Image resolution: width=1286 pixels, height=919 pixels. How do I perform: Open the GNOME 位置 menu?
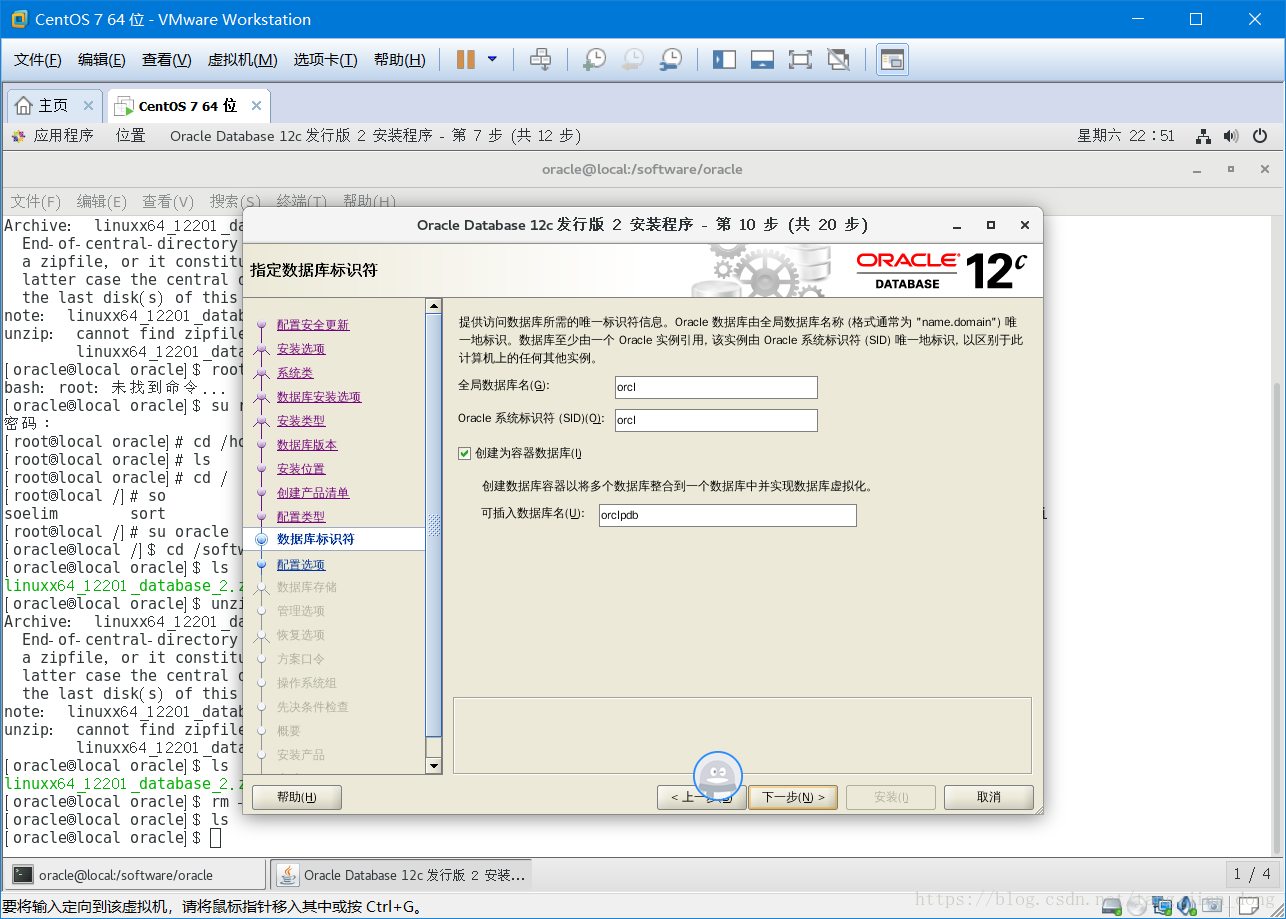[130, 136]
